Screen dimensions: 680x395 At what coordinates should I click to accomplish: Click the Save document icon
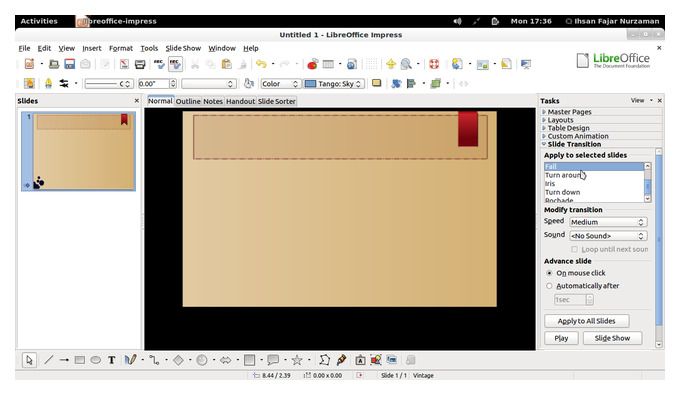(69, 64)
